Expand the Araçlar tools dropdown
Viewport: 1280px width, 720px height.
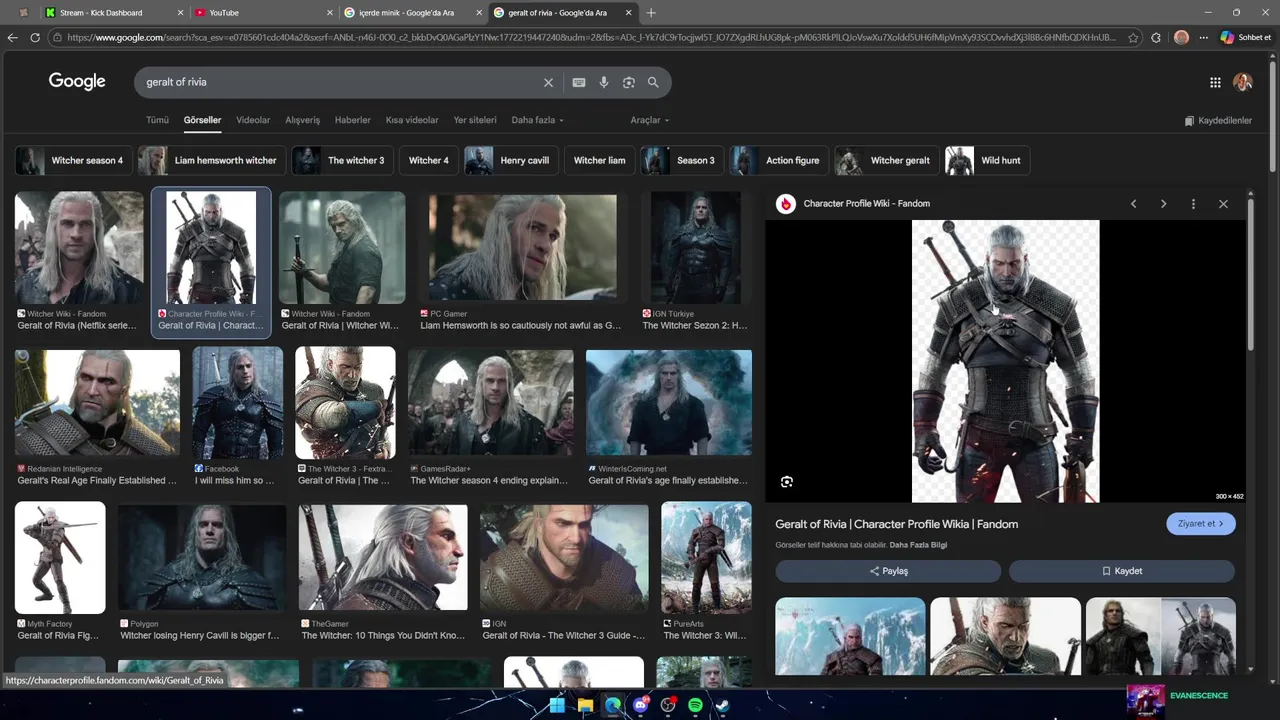650,120
